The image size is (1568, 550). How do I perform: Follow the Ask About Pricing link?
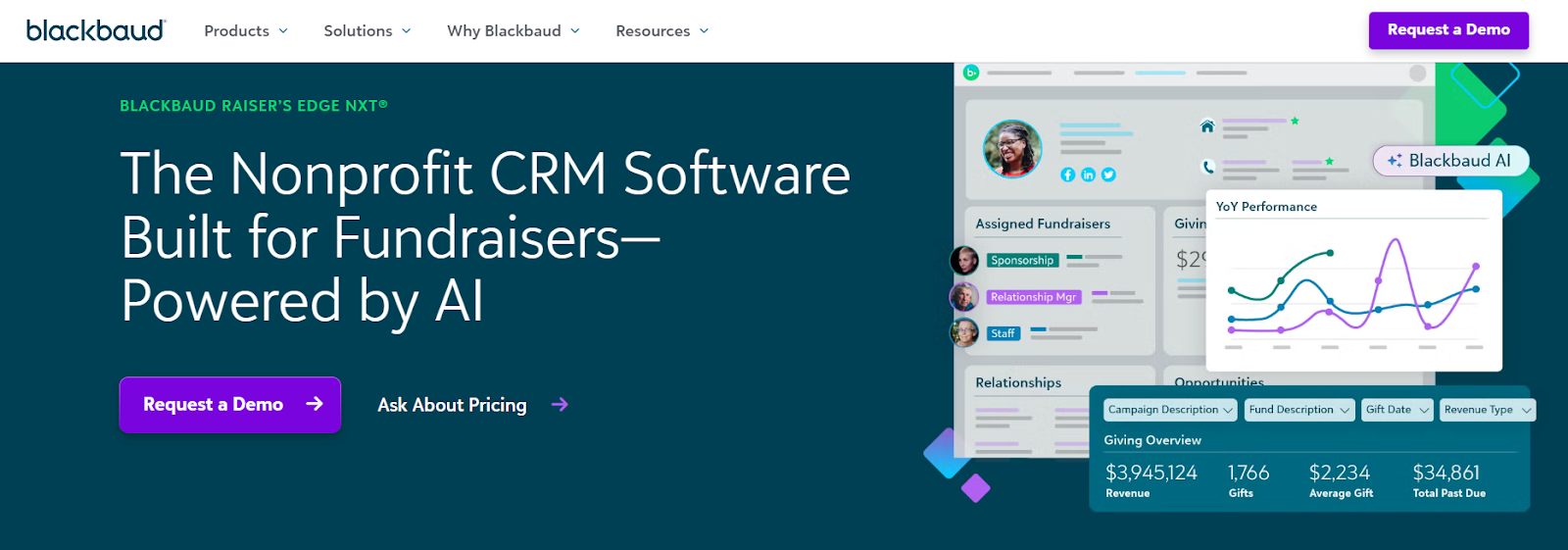(452, 405)
